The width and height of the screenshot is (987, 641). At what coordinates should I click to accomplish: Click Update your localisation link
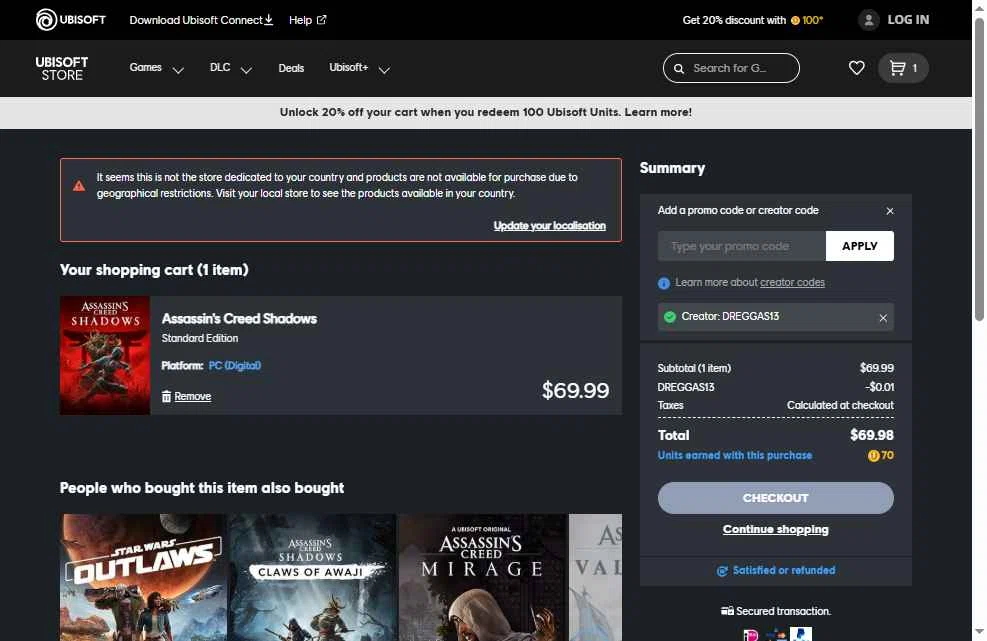tap(550, 225)
